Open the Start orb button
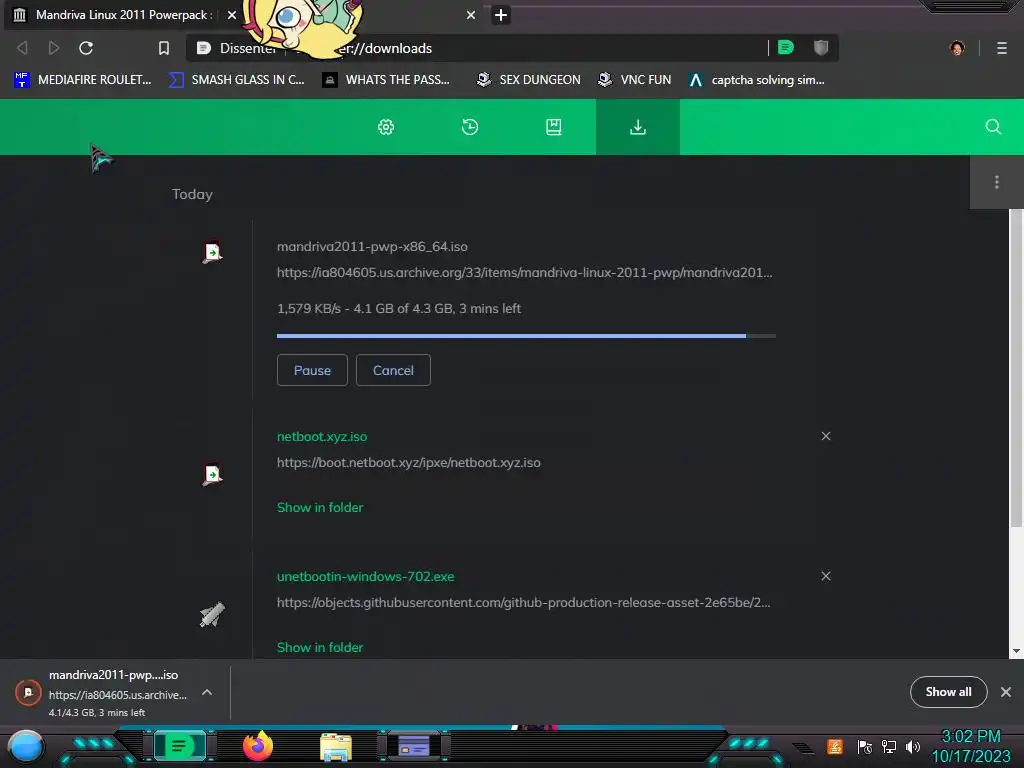This screenshot has width=1024, height=768. coord(26,747)
